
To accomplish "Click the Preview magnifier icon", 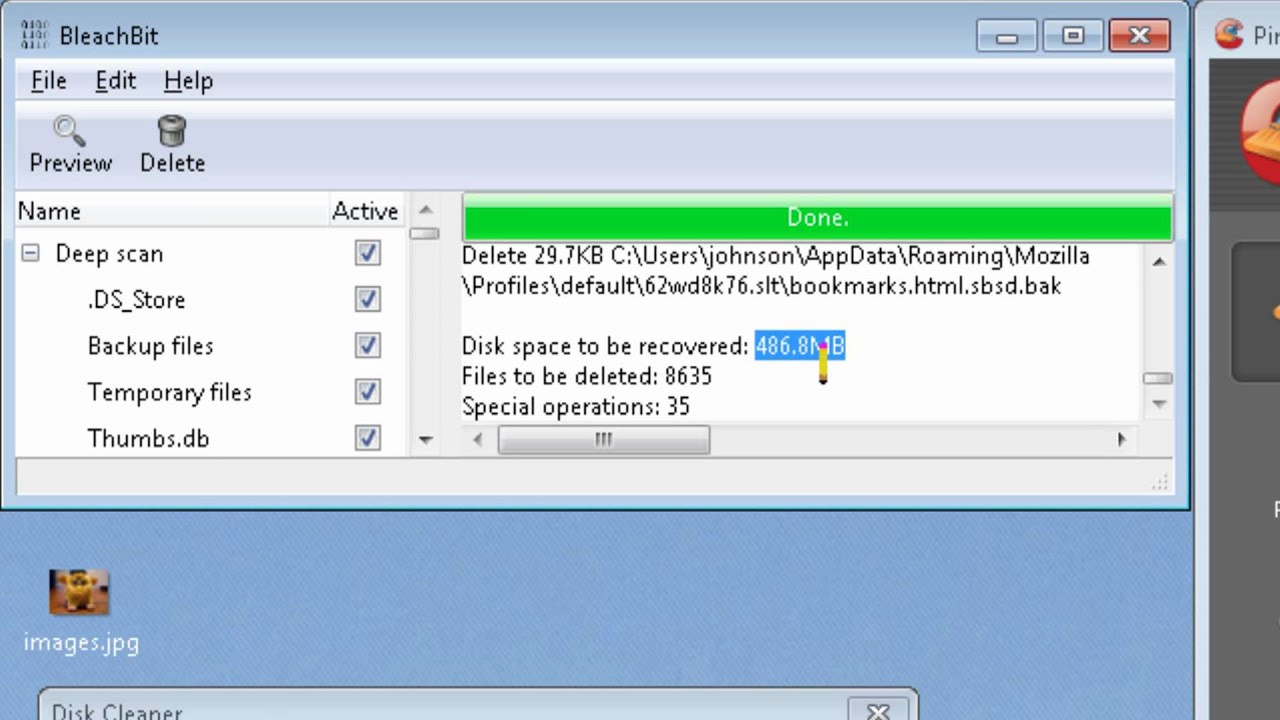I will [x=69, y=130].
